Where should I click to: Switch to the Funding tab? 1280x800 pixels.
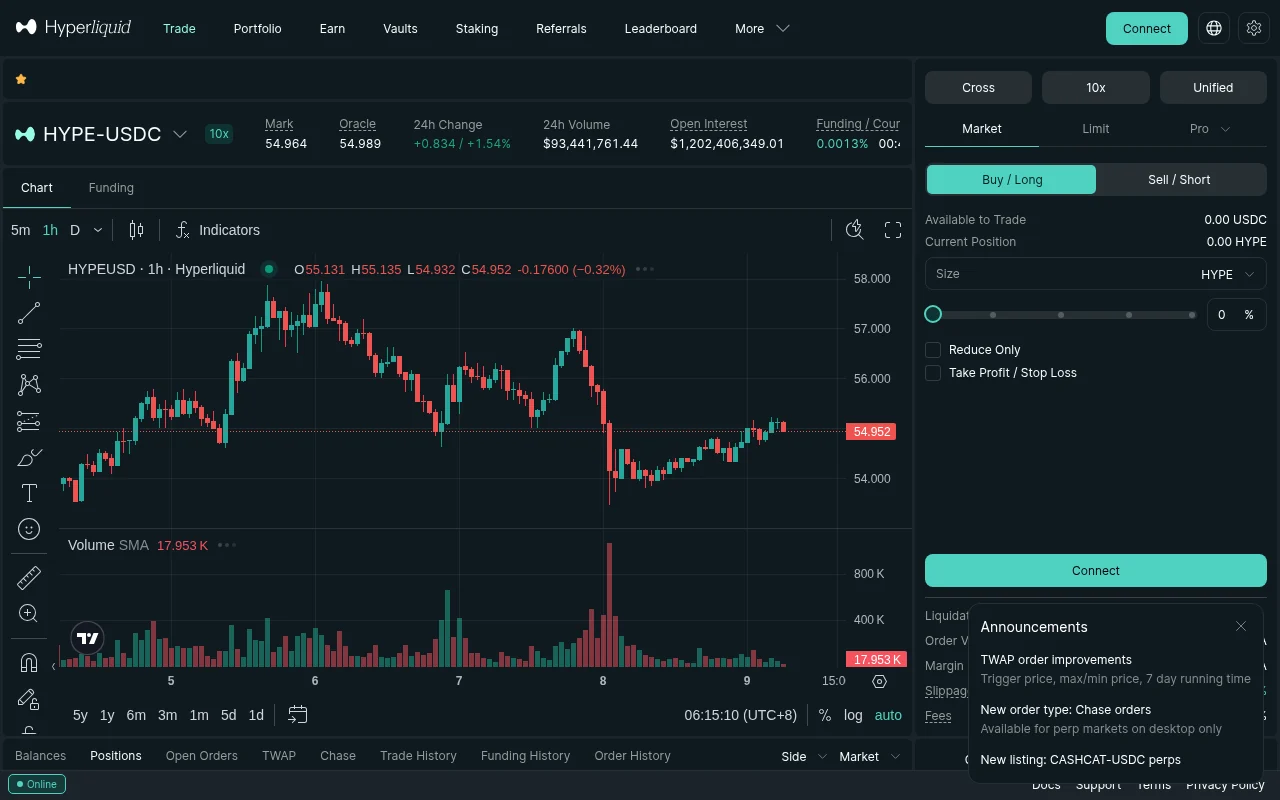[x=111, y=187]
